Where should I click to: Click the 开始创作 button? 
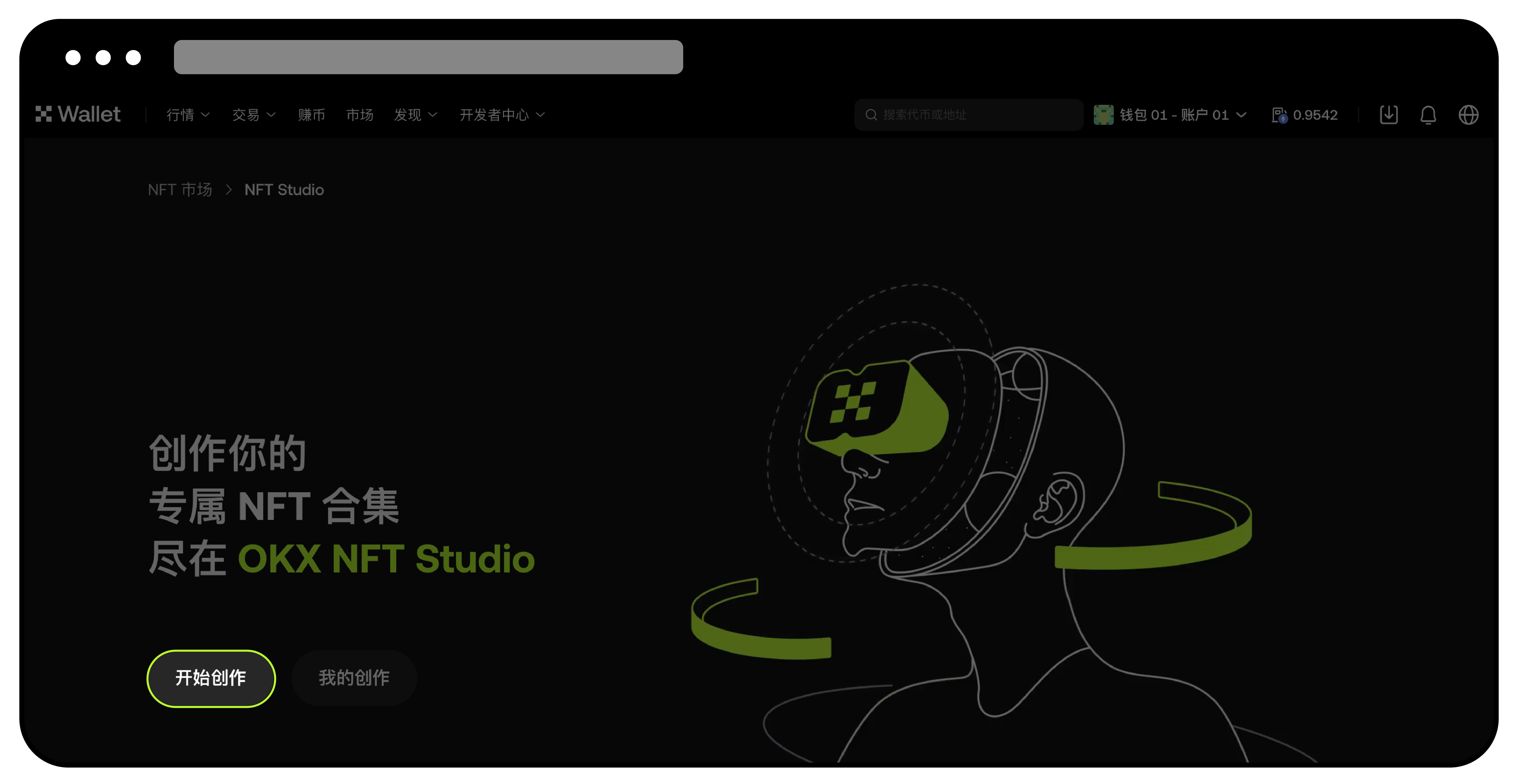pos(211,678)
